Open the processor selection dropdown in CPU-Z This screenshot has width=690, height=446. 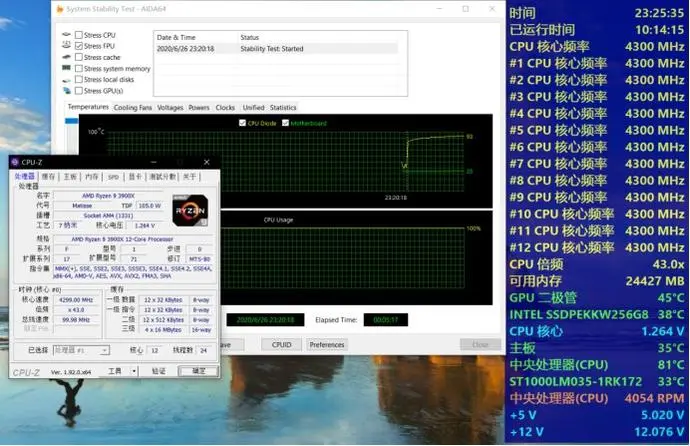pos(104,350)
